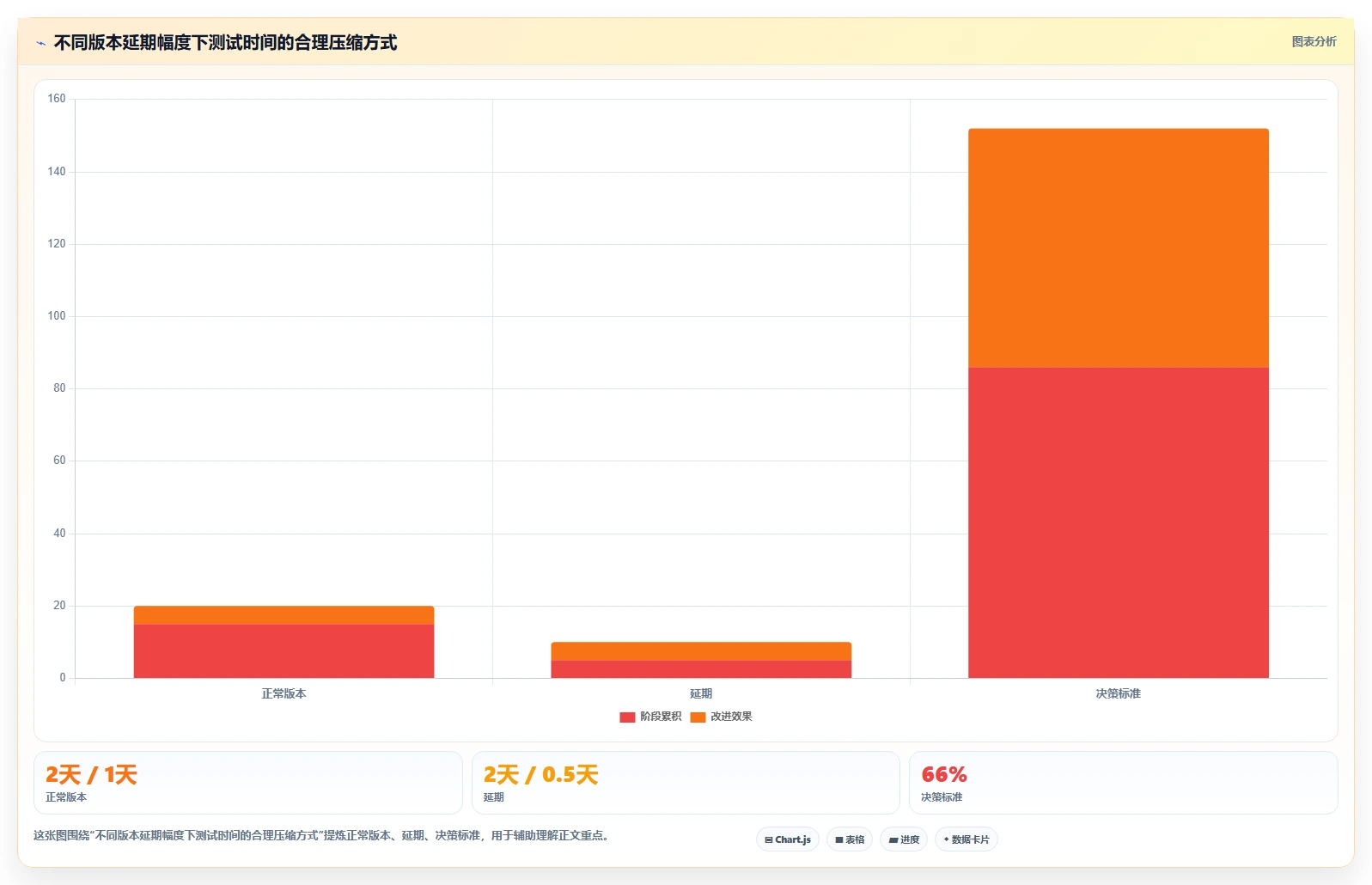Click the red 正常版本 bar segment
The width and height of the screenshot is (1372, 885).
284,651
